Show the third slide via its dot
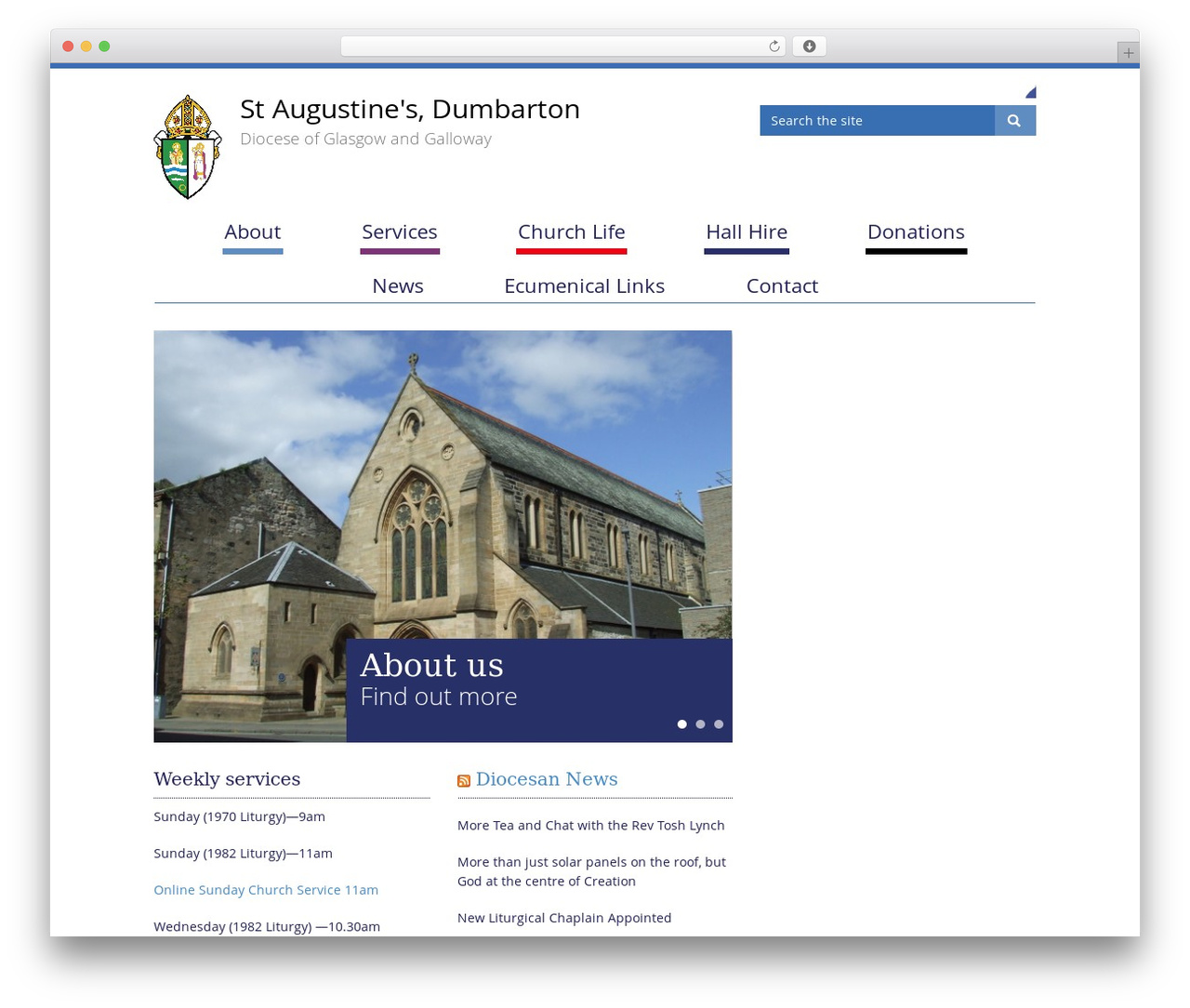Viewport: 1190px width, 1008px height. coord(719,724)
